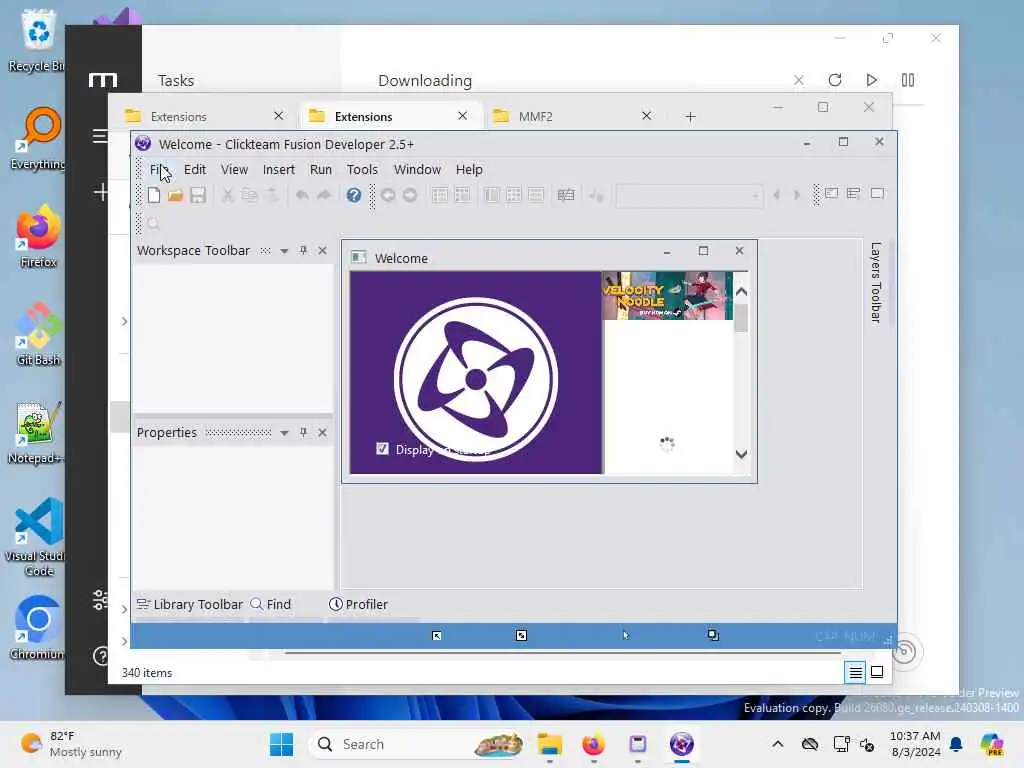Toggle the Layers toolbar window icon

point(877,193)
